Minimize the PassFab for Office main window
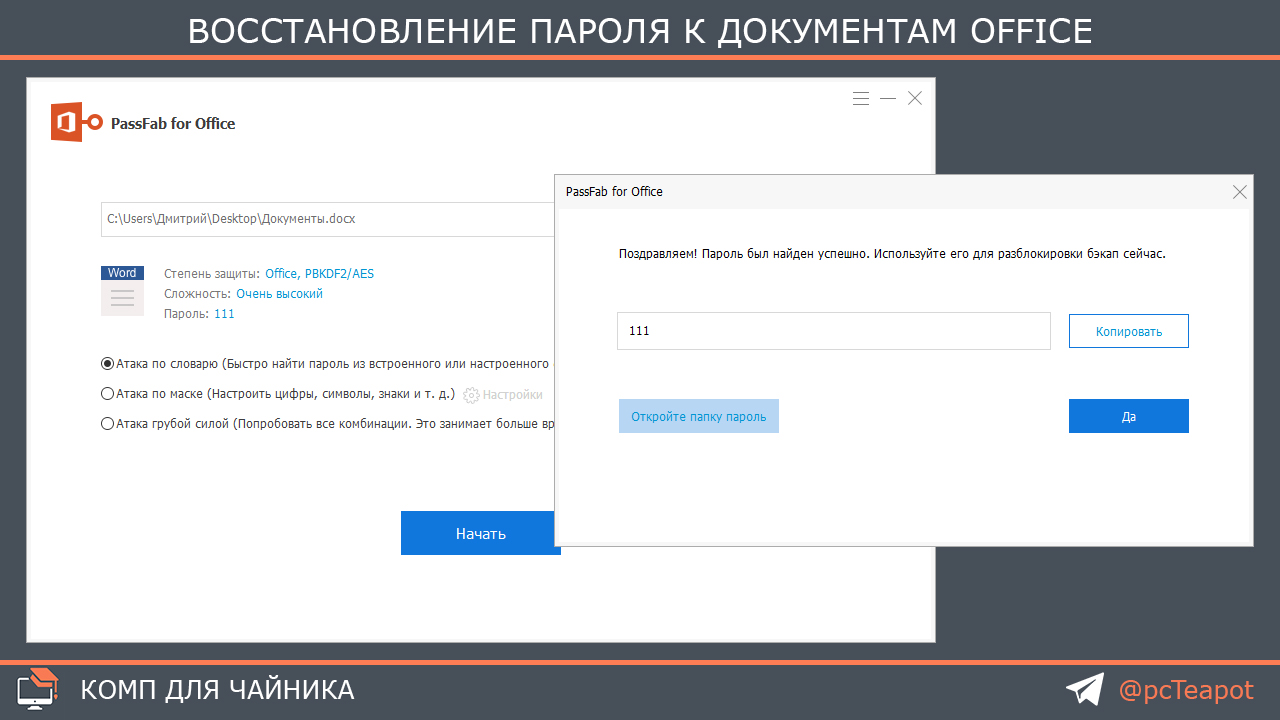This screenshot has width=1280, height=720. click(888, 98)
